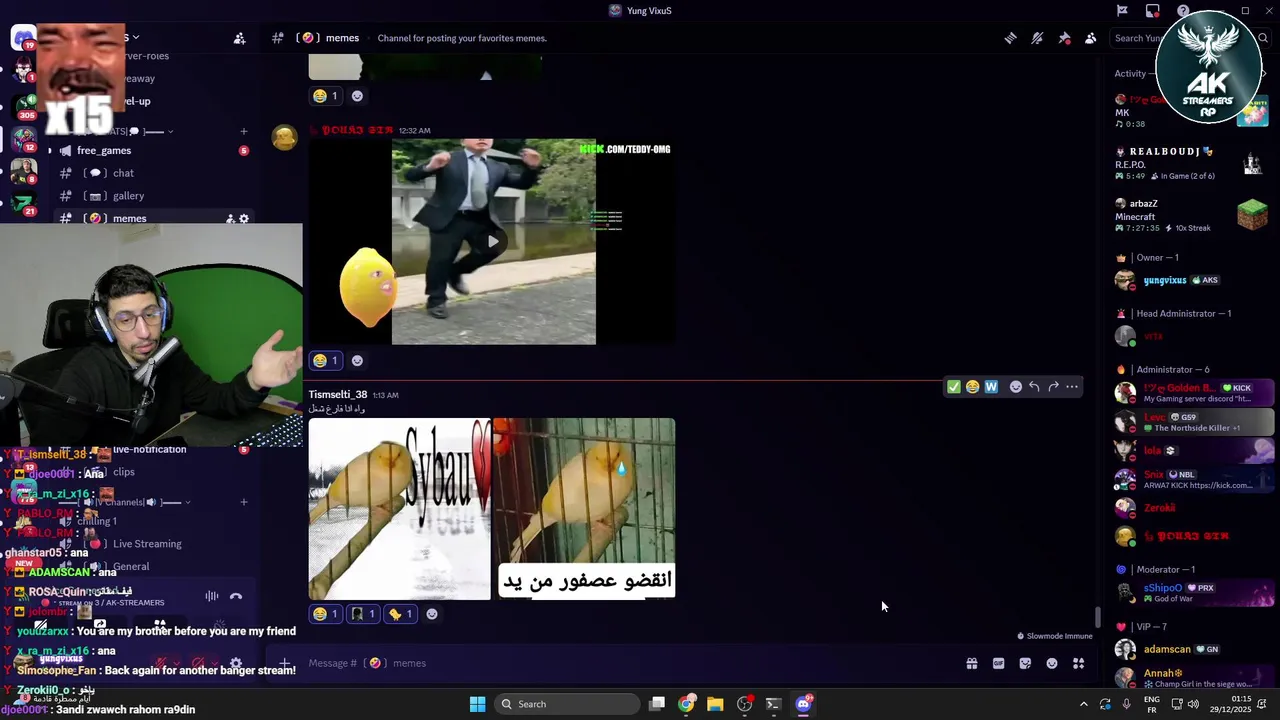Click the taskbar Search box
This screenshot has width=1280, height=720.
(x=567, y=704)
